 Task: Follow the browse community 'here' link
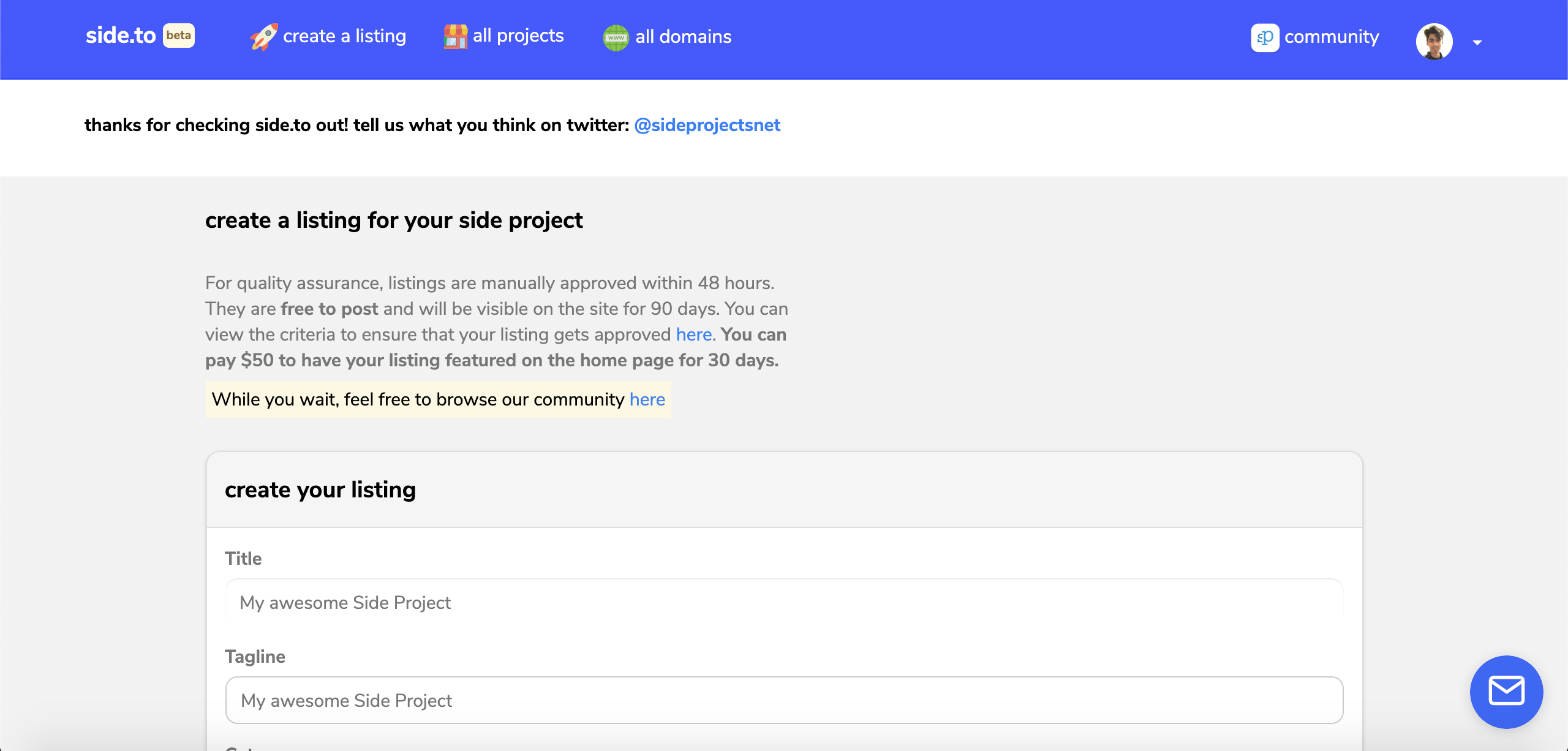coord(647,399)
